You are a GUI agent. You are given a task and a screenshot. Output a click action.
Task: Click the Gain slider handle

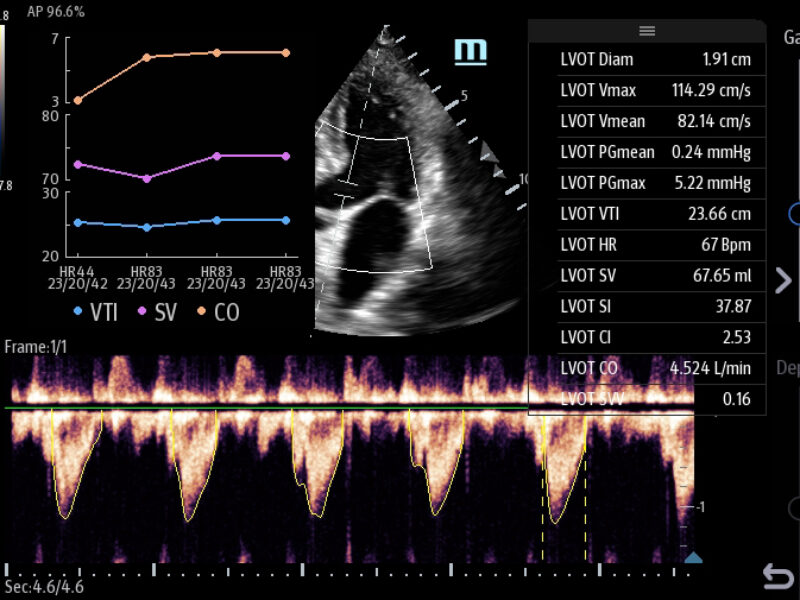795,213
